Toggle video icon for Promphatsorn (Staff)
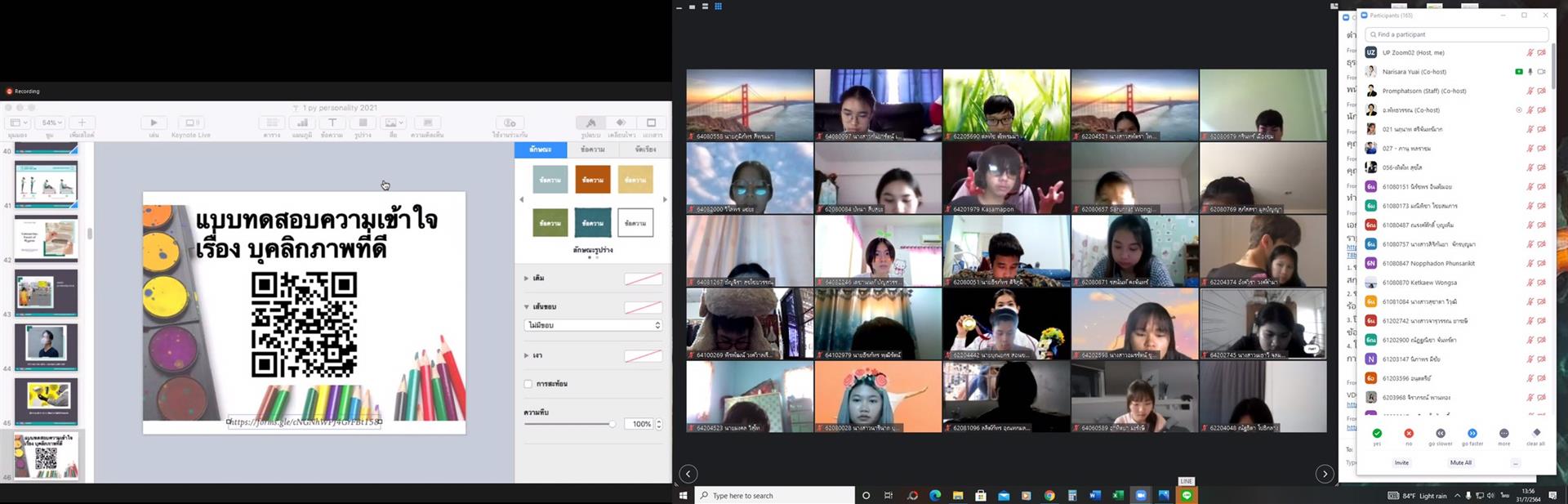Image resolution: width=1568 pixels, height=504 pixels. pos(1542,91)
